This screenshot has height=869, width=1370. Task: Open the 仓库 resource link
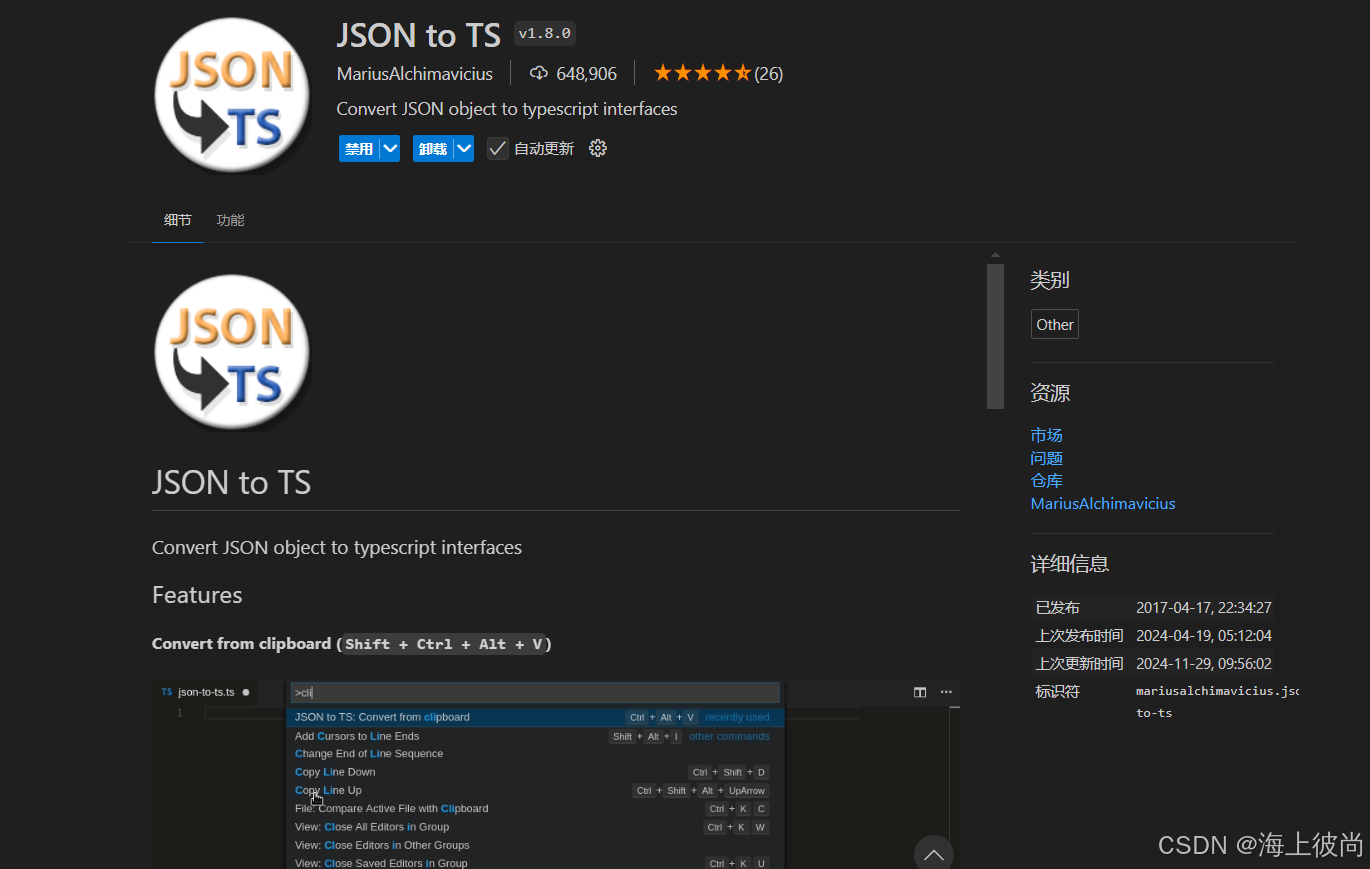click(x=1047, y=481)
